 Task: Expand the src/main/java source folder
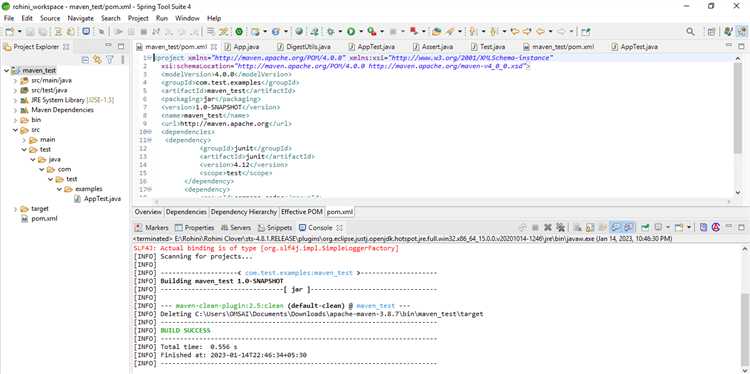16,80
